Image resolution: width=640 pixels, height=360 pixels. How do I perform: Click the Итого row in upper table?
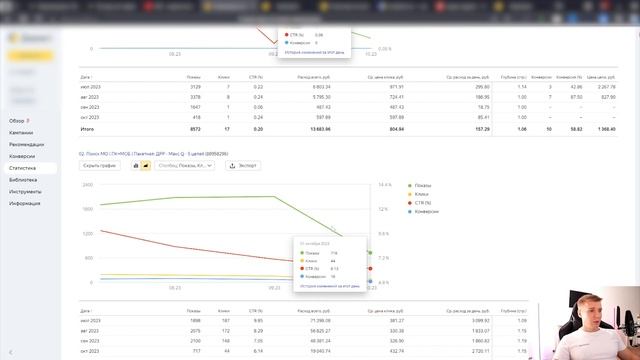(348, 129)
